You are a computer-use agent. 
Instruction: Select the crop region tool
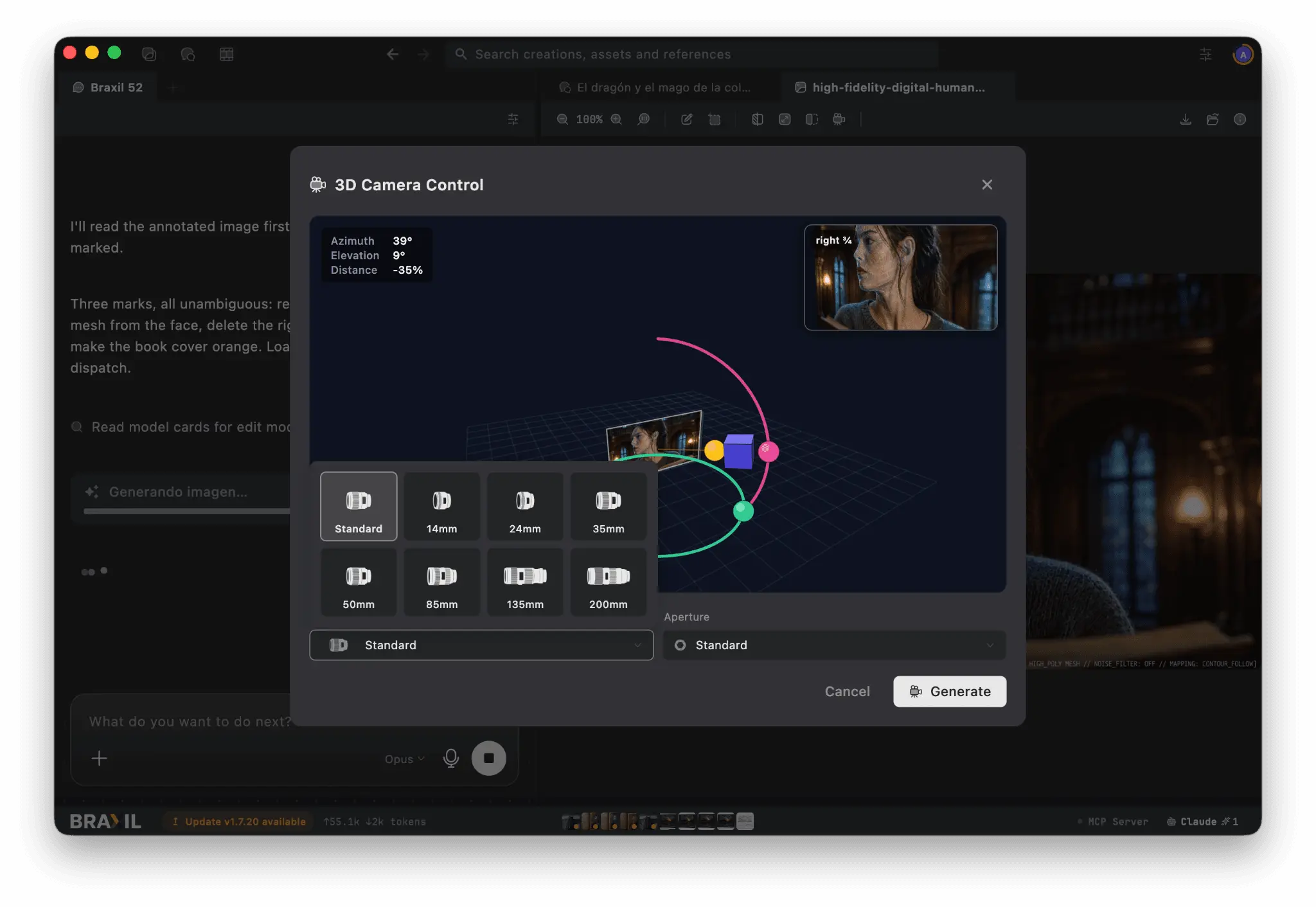click(714, 120)
